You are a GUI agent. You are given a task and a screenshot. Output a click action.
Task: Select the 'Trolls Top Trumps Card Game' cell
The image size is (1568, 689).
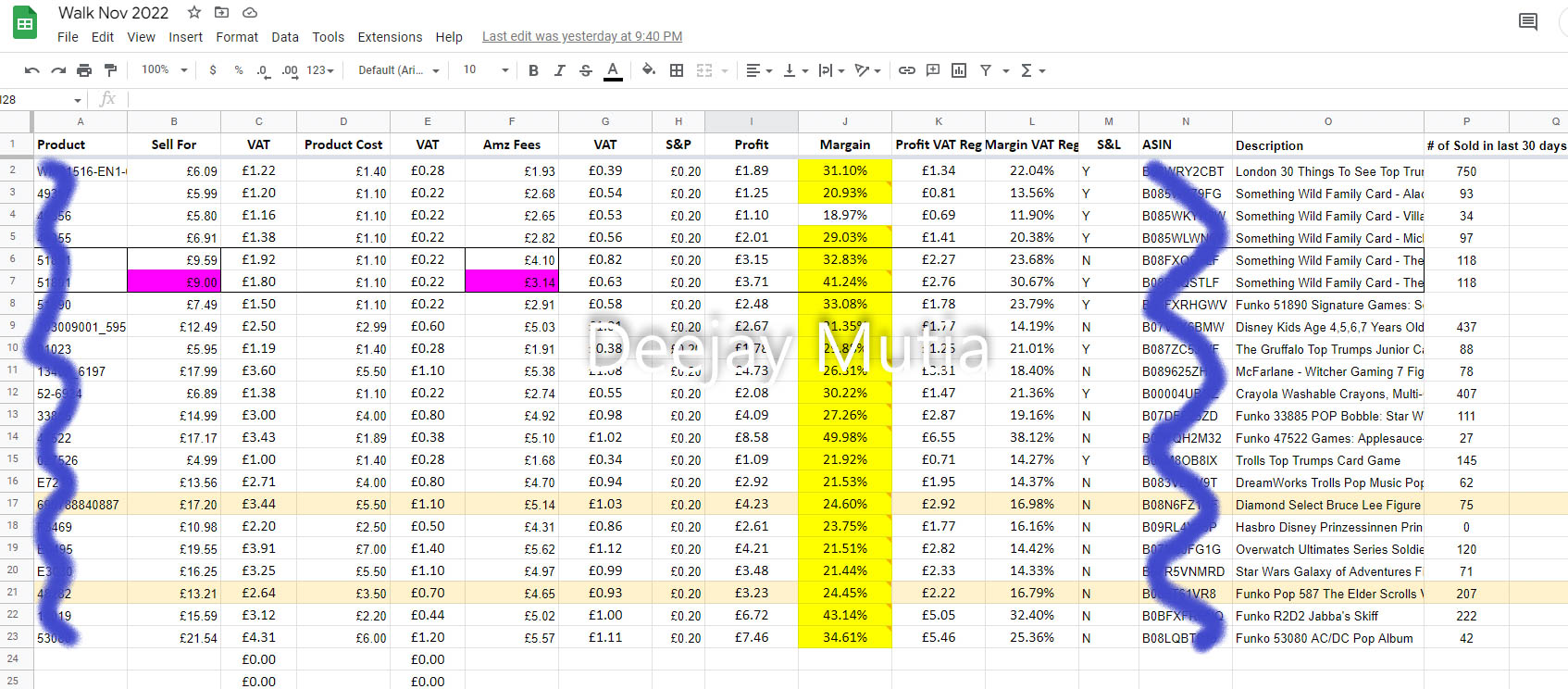click(1328, 459)
